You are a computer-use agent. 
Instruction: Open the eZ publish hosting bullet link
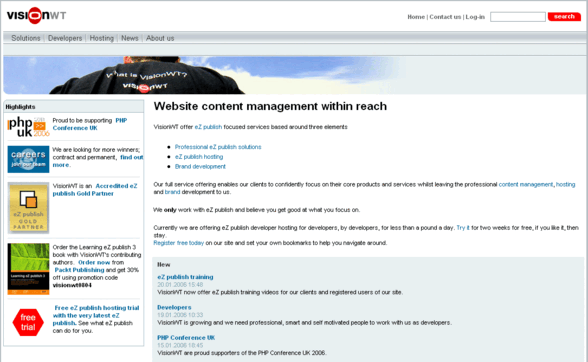point(199,156)
